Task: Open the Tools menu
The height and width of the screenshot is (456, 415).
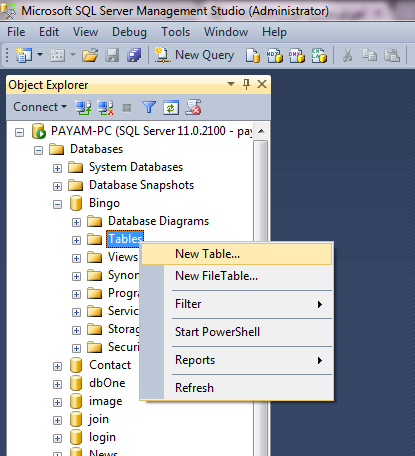Action: [176, 32]
